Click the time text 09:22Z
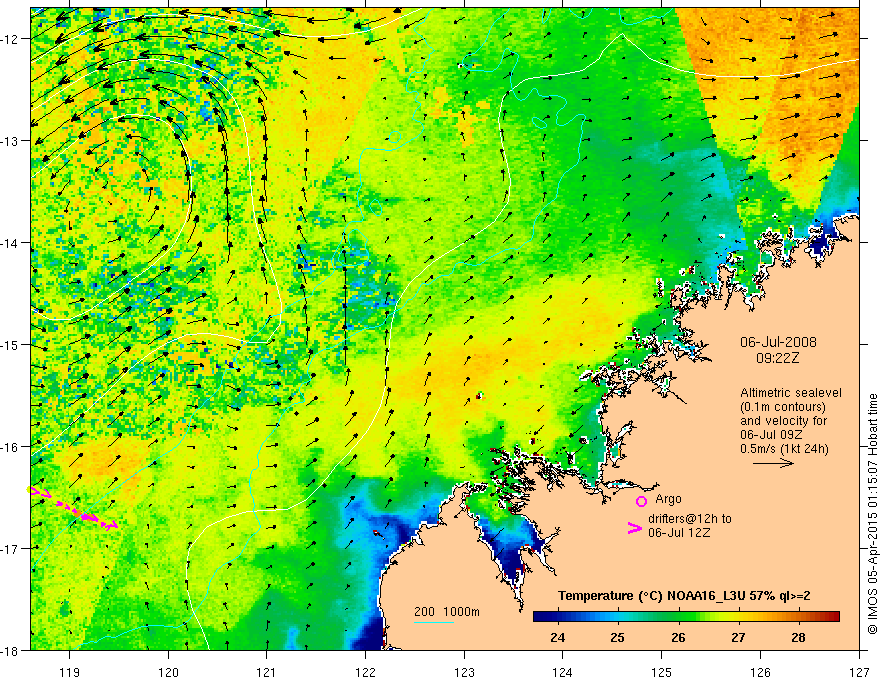 point(777,358)
